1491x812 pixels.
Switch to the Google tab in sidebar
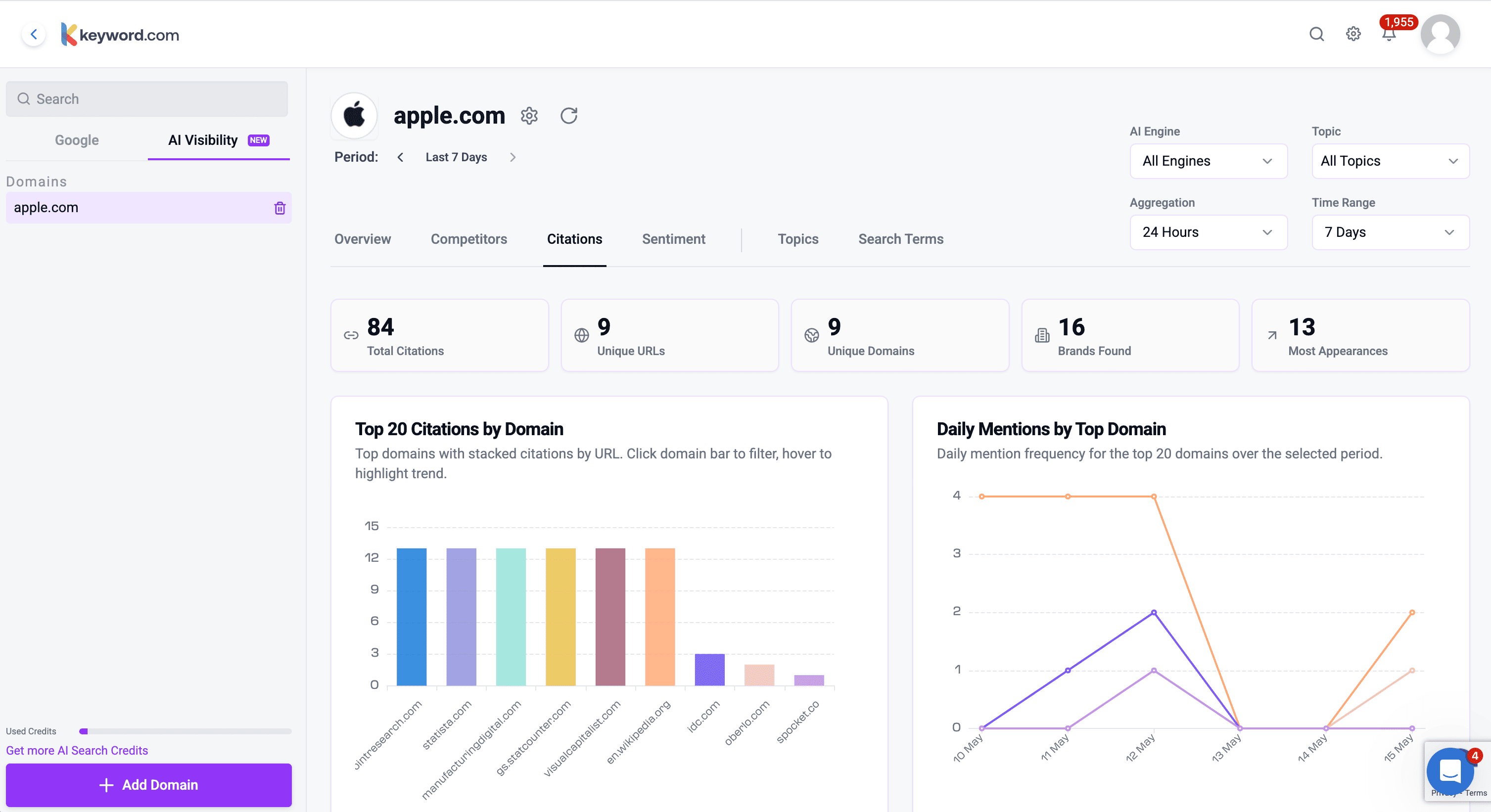point(76,140)
